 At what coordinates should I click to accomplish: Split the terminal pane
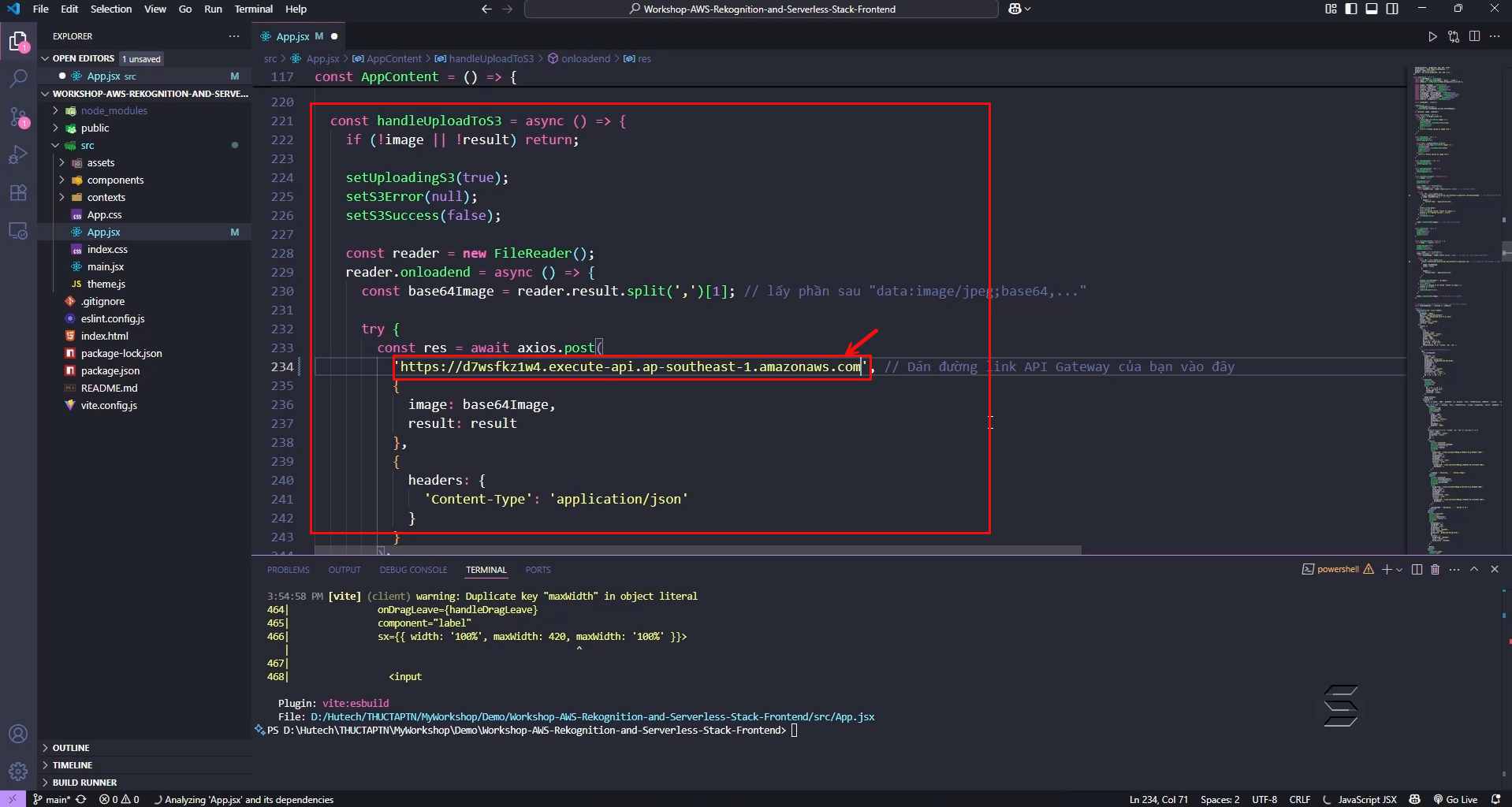1417,569
